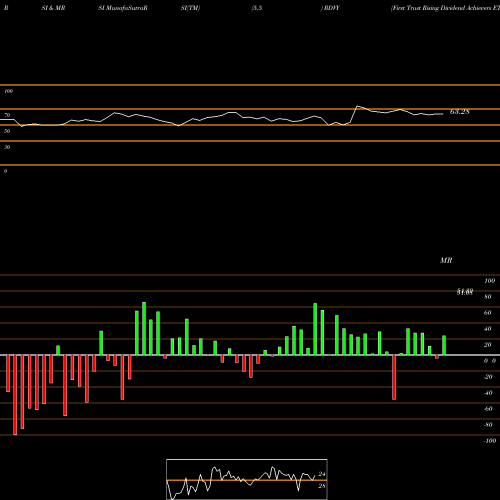The image size is (500, 500).
Task: Click the tallest red bar at chart left
Action: coord(15,395)
